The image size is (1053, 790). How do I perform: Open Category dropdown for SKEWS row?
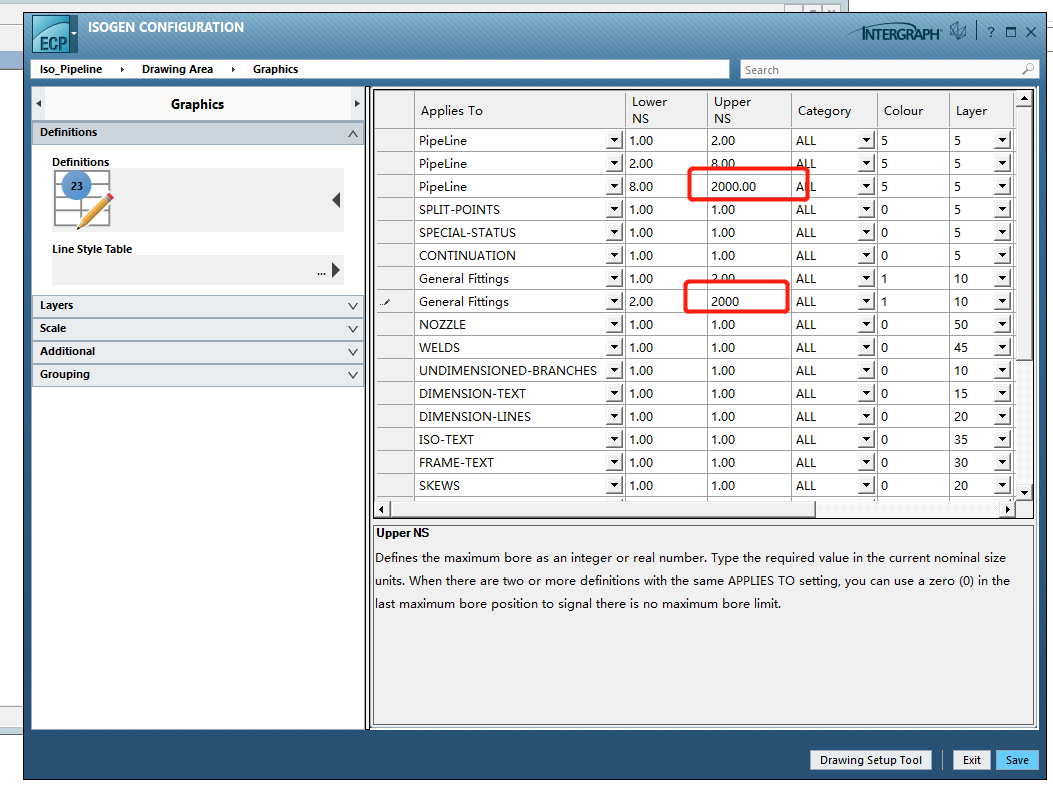[x=866, y=485]
